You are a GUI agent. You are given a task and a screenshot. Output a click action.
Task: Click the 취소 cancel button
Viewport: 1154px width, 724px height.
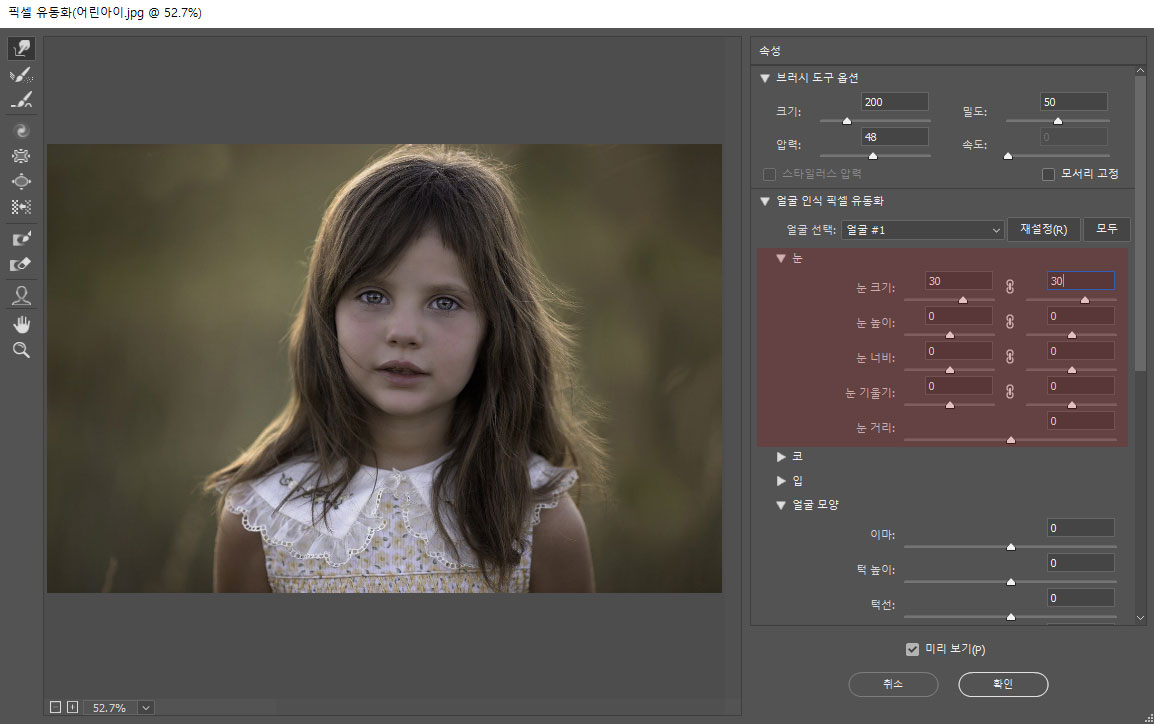(893, 684)
